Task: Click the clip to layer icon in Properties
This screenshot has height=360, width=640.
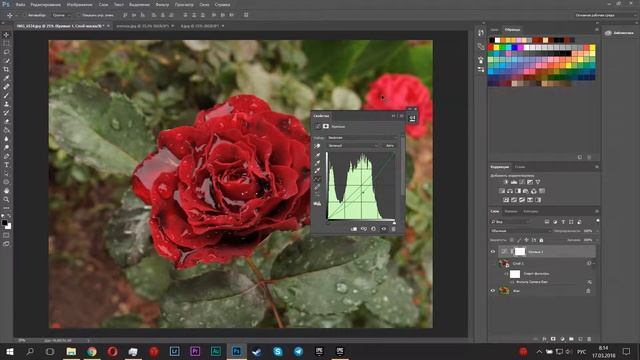Action: (x=354, y=229)
